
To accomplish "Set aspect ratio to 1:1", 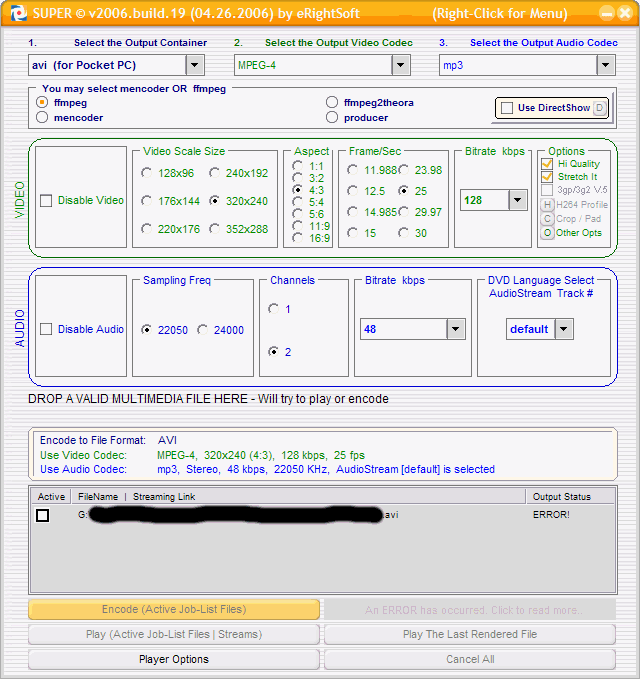I will [297, 165].
